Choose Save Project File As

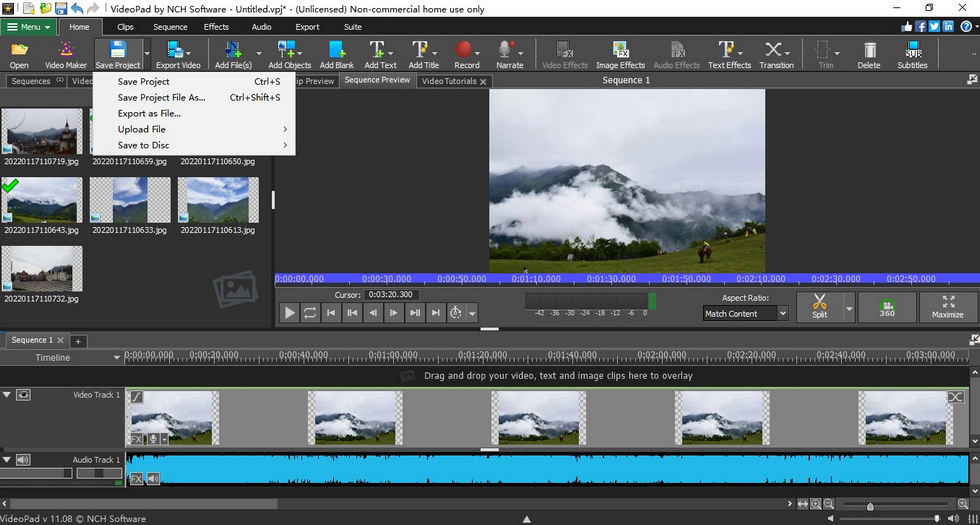tap(194, 98)
